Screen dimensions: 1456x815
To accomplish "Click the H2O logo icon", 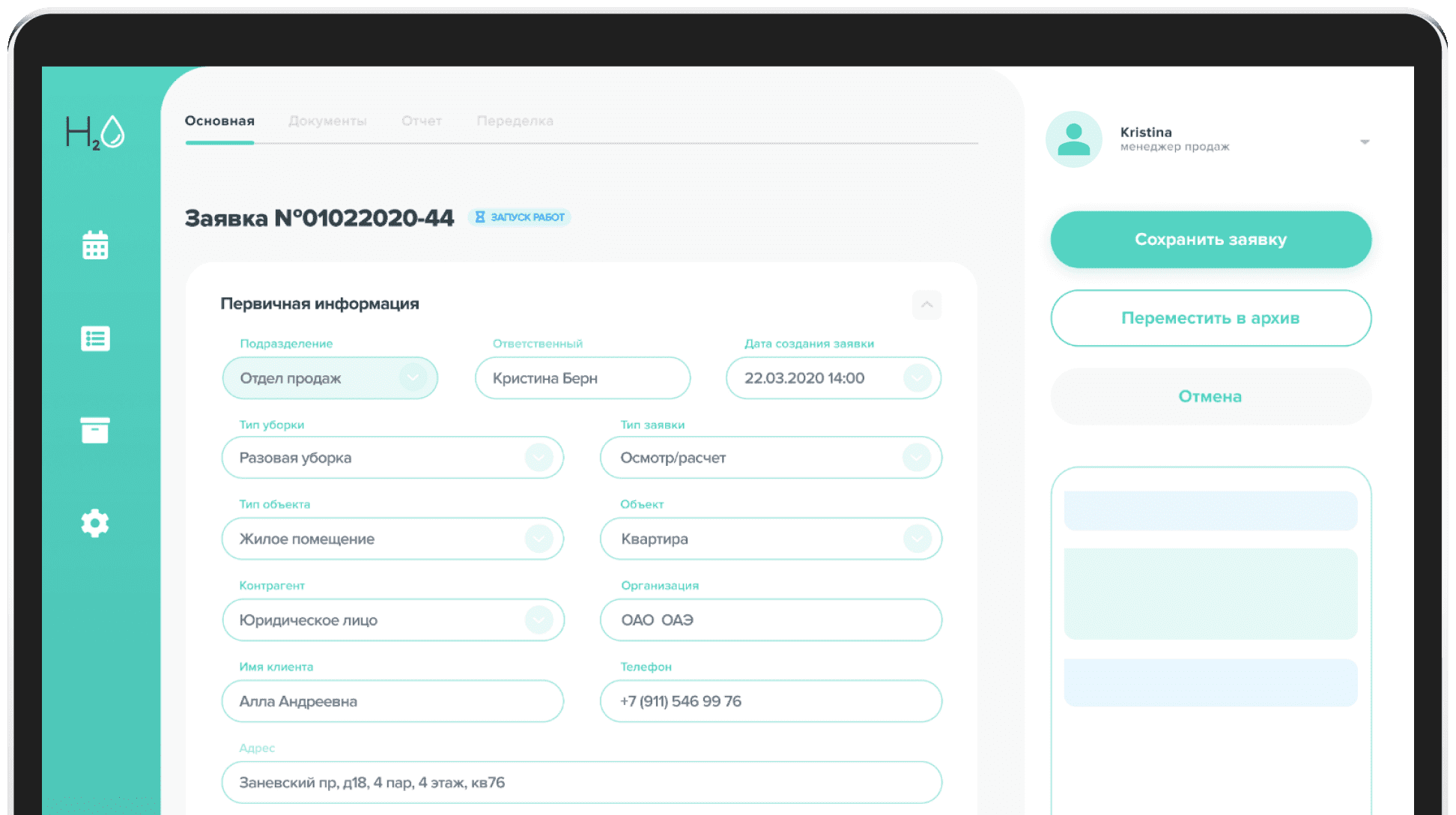I will pyautogui.click(x=95, y=133).
